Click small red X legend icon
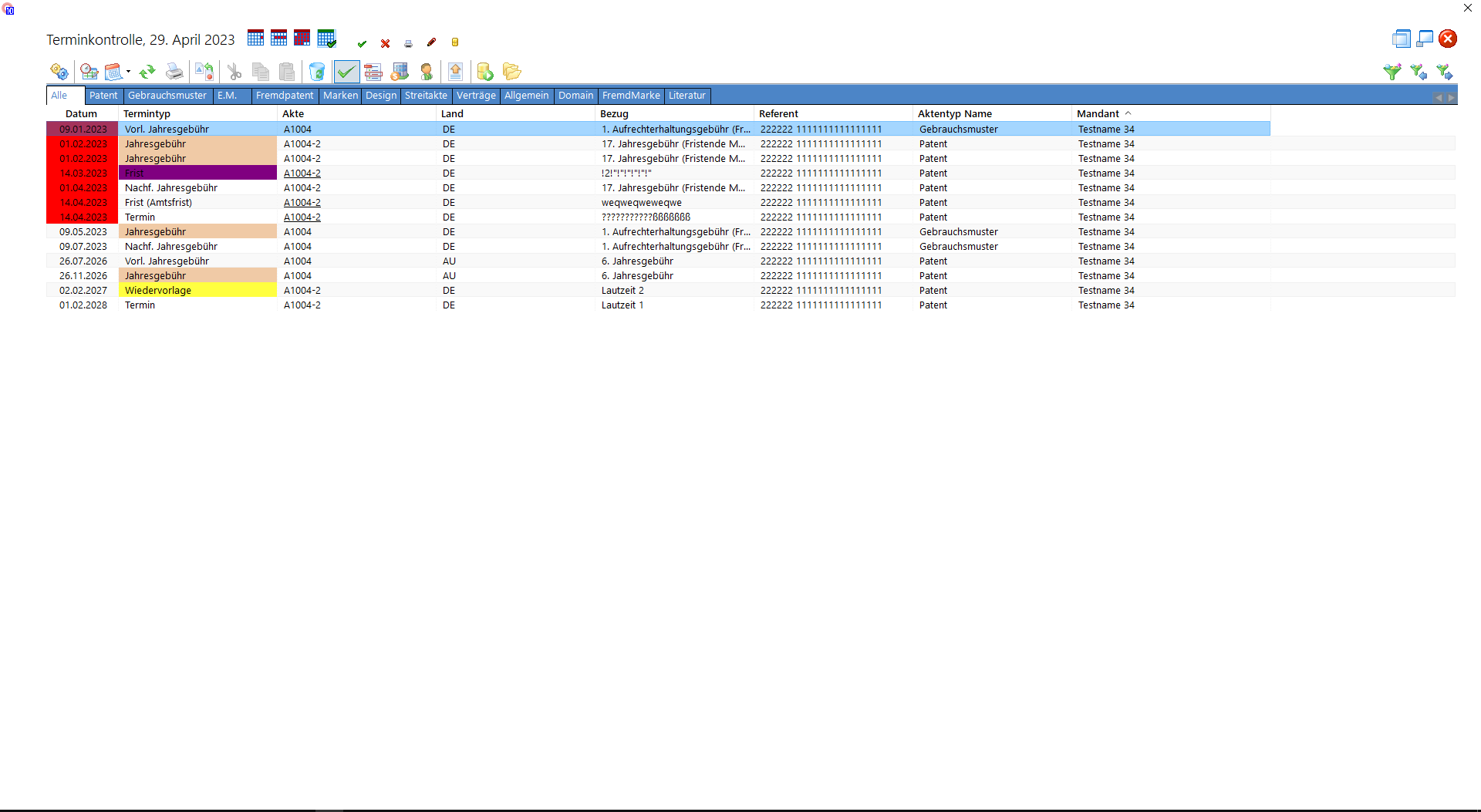1481x812 pixels. click(385, 44)
